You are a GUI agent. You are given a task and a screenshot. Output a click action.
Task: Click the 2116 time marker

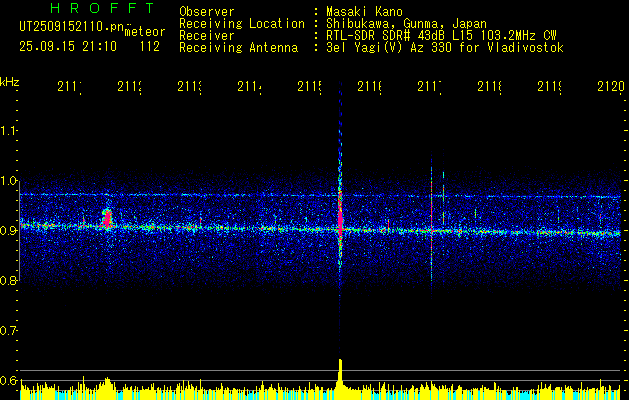tap(369, 86)
